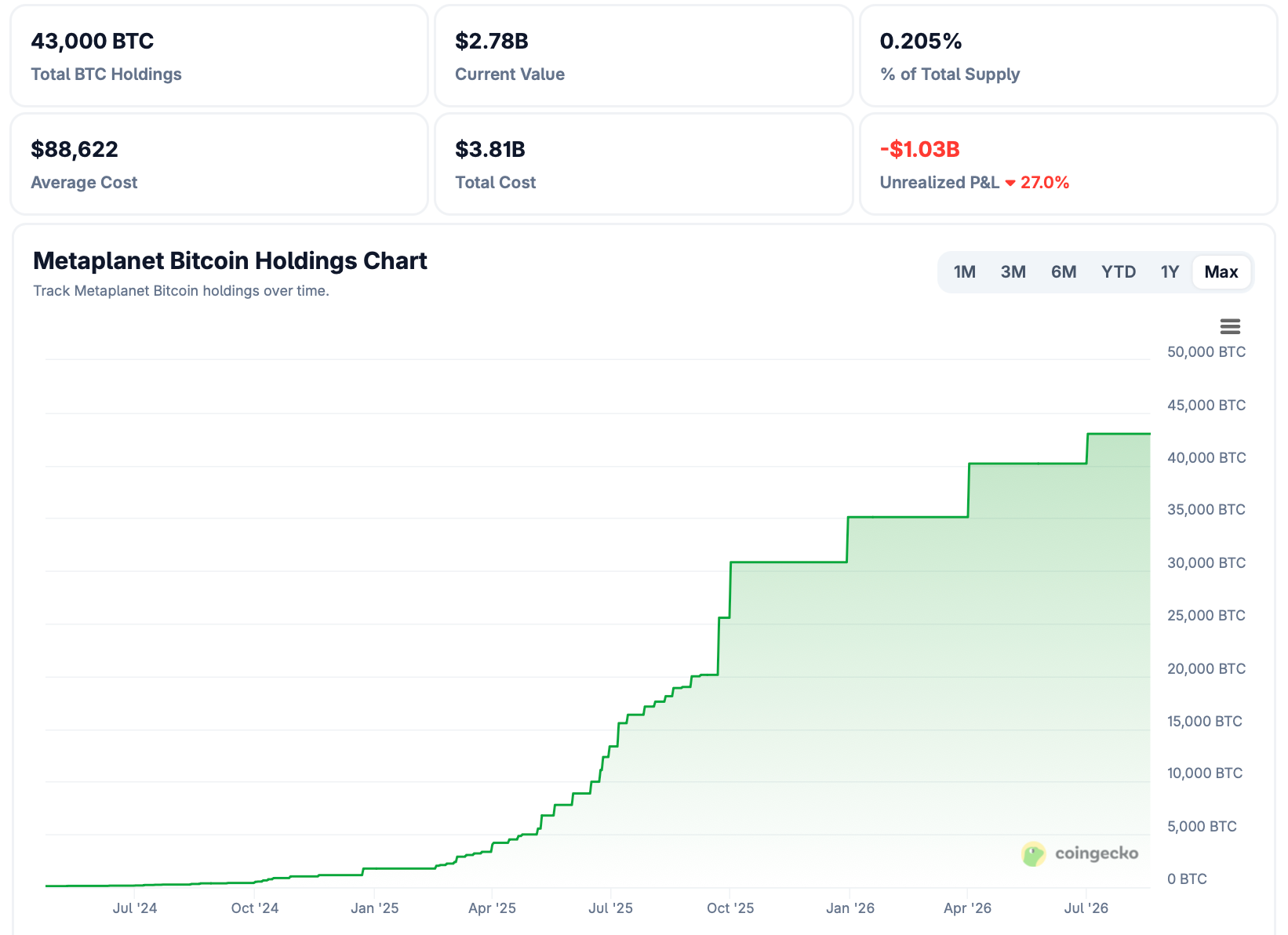1288x935 pixels.
Task: Click the red down-arrow loss indicator
Action: (x=1010, y=184)
